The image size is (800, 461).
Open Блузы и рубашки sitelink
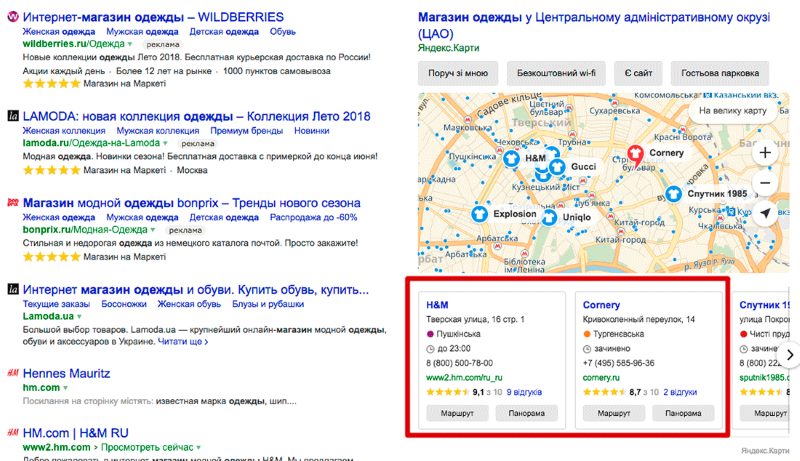tap(268, 304)
